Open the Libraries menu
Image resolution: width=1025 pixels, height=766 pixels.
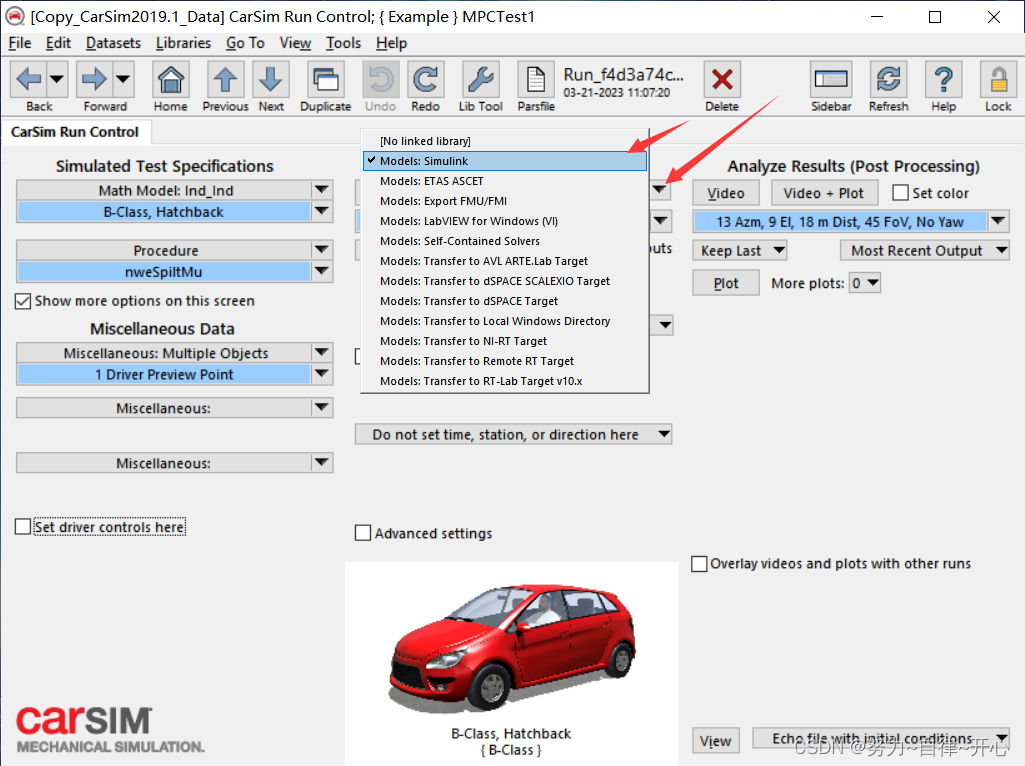(x=183, y=43)
